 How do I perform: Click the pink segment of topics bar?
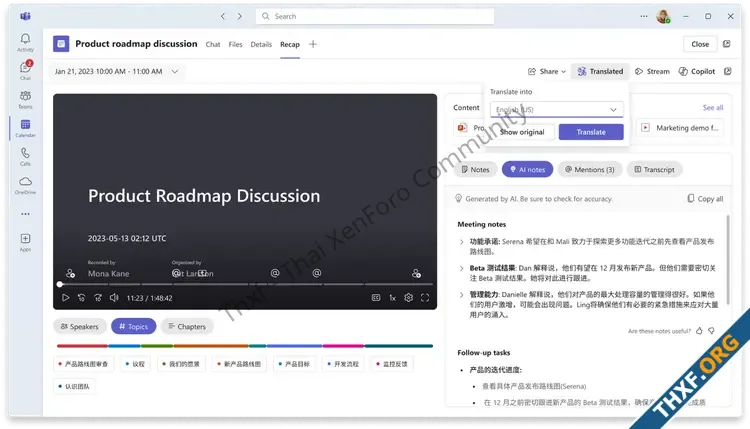(343, 345)
